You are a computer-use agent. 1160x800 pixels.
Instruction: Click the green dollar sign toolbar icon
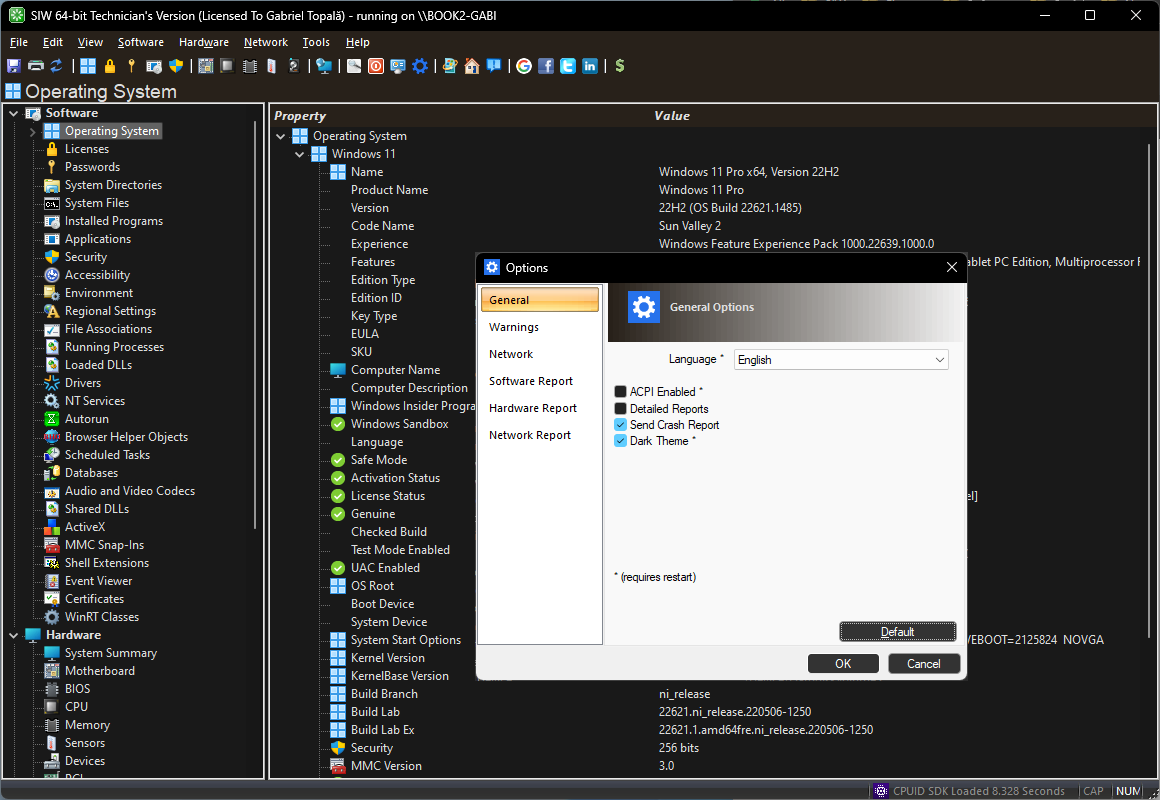[x=620, y=66]
